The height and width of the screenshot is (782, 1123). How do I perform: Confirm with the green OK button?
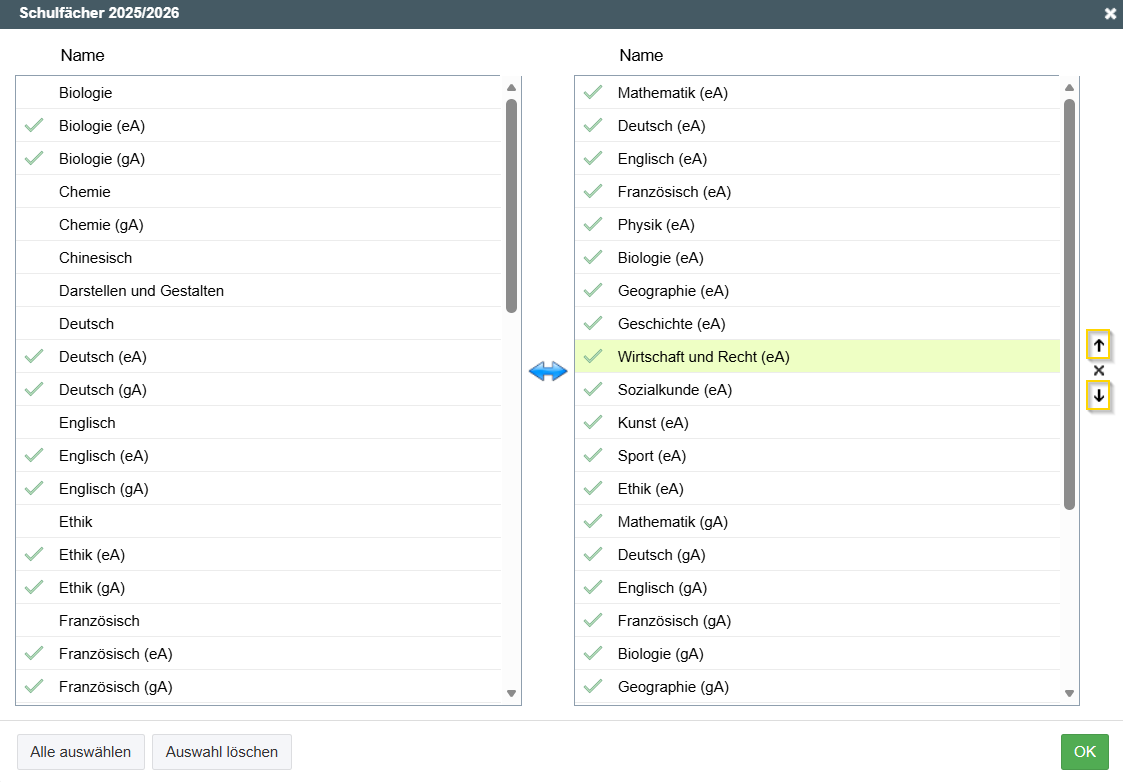point(1084,752)
